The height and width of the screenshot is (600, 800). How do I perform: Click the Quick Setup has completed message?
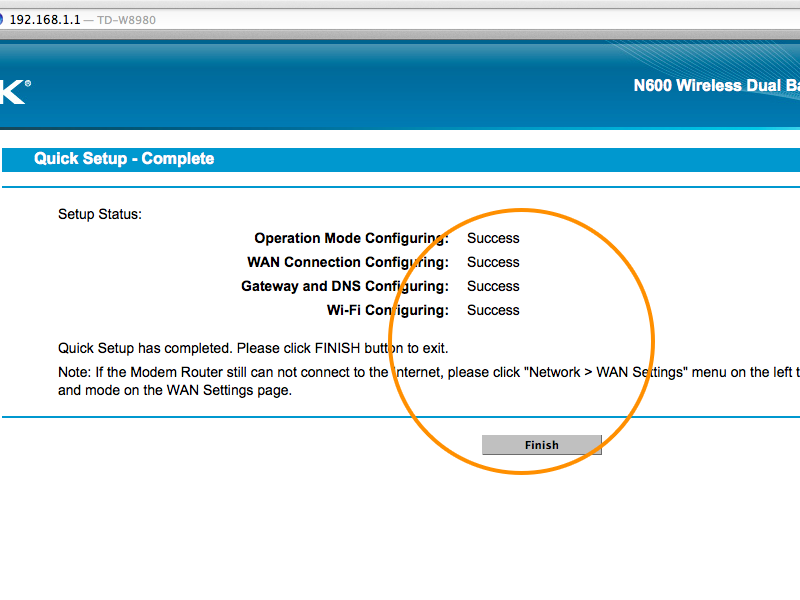click(253, 348)
